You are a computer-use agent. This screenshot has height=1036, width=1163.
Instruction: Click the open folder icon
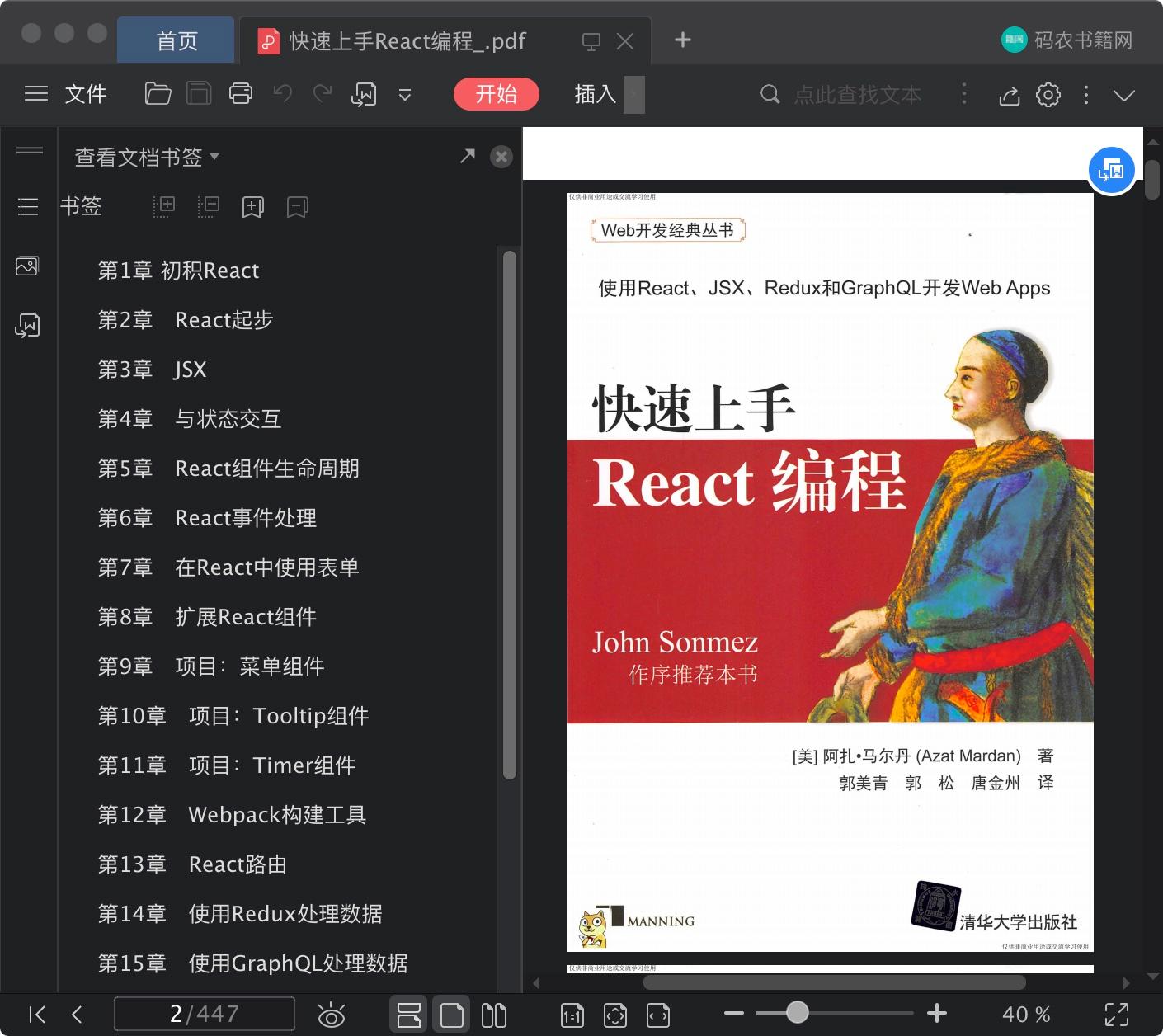click(x=158, y=94)
